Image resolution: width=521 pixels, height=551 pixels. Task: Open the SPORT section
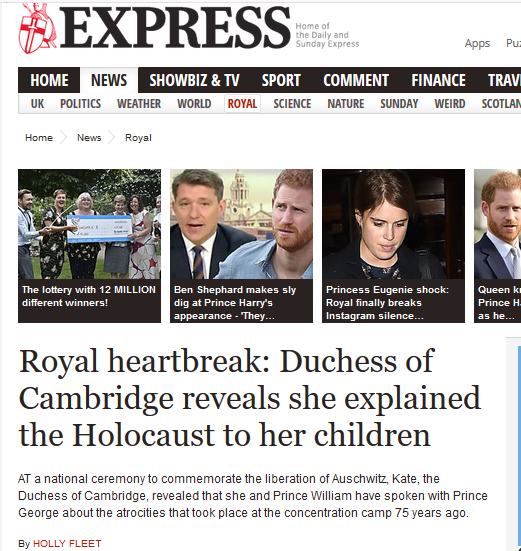click(x=281, y=80)
